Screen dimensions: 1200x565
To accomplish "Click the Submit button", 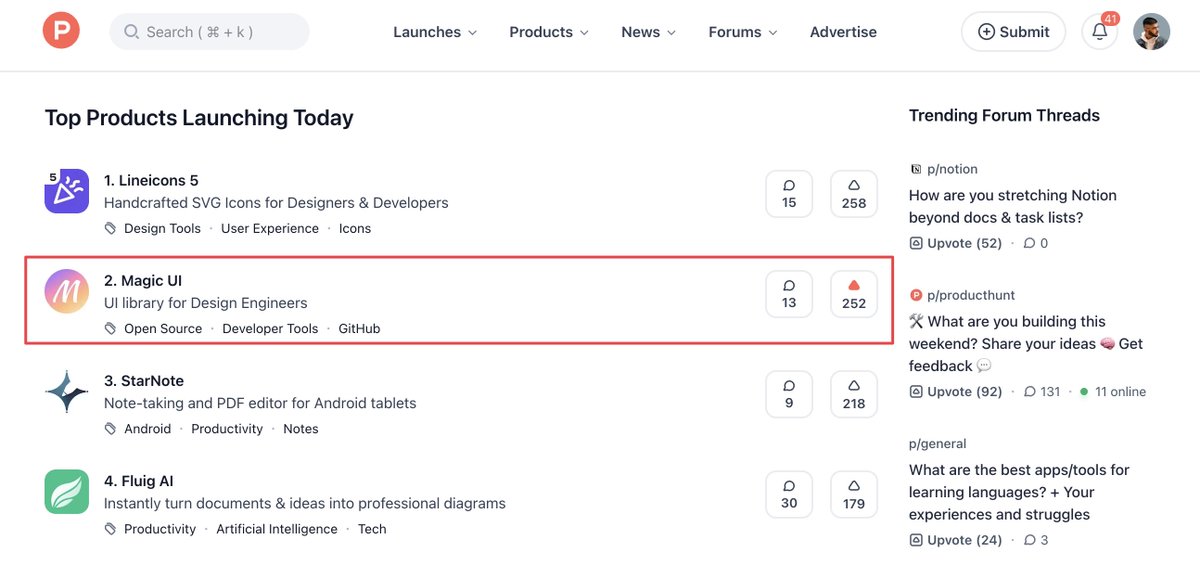I will (1014, 32).
